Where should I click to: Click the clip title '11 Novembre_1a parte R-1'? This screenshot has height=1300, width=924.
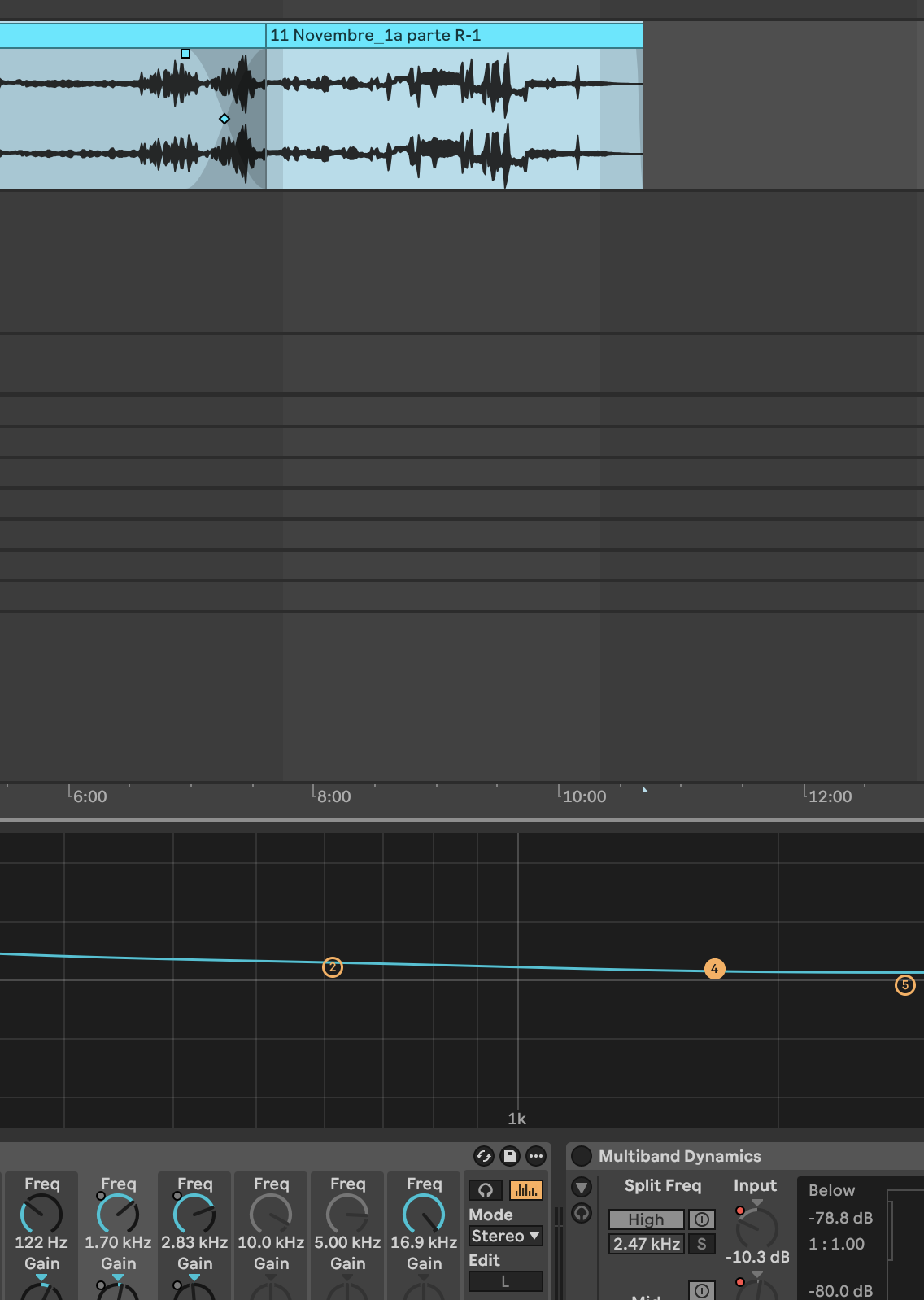(376, 35)
